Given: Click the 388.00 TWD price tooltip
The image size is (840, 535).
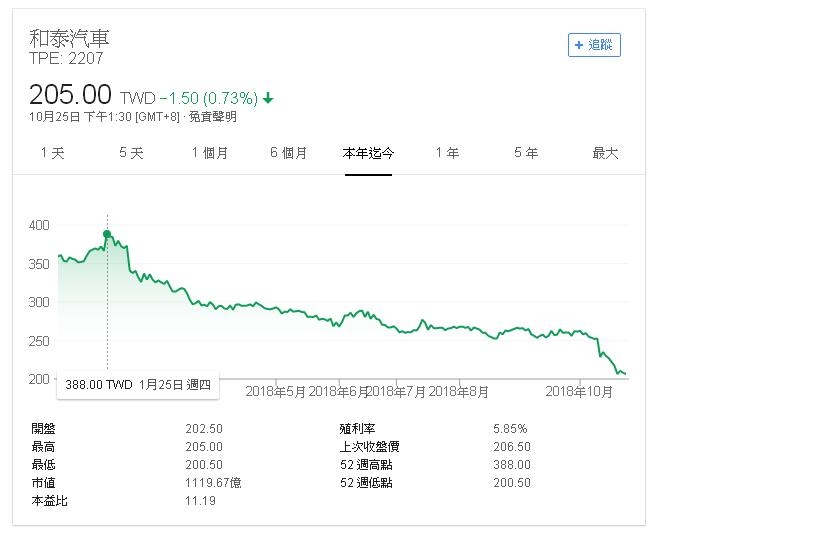Looking at the screenshot, I should click(x=138, y=384).
